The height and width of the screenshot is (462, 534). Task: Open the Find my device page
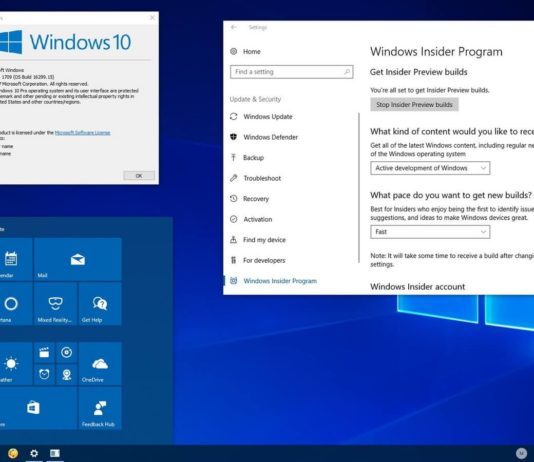tap(264, 240)
